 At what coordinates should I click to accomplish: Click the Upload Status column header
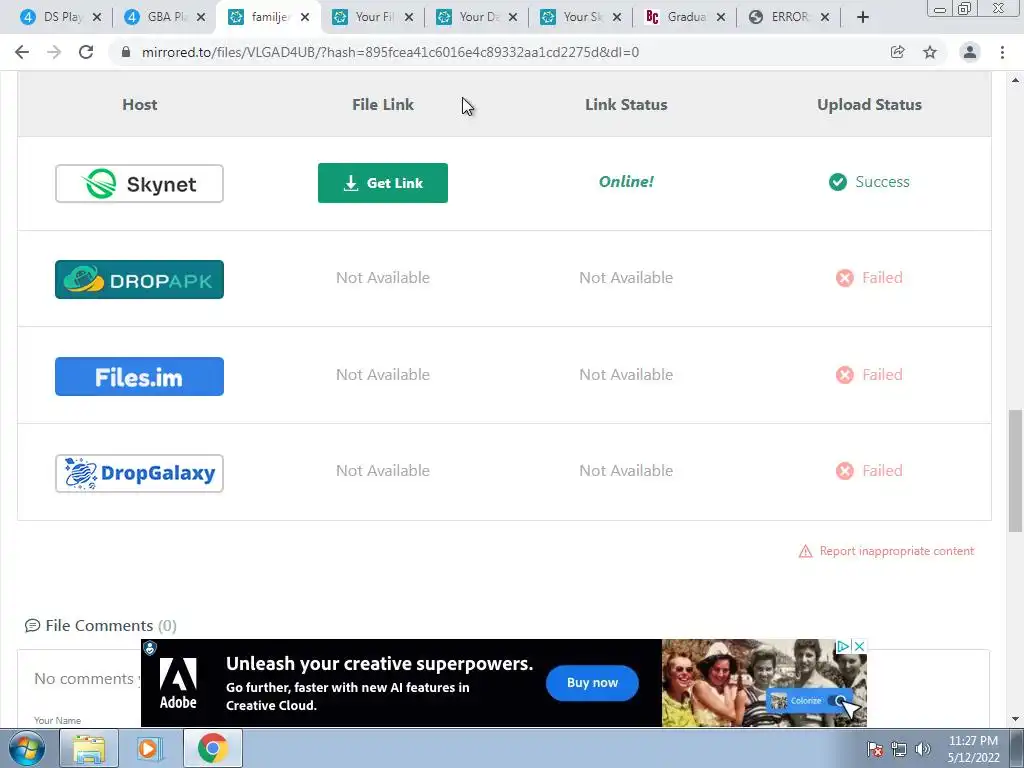[869, 105]
